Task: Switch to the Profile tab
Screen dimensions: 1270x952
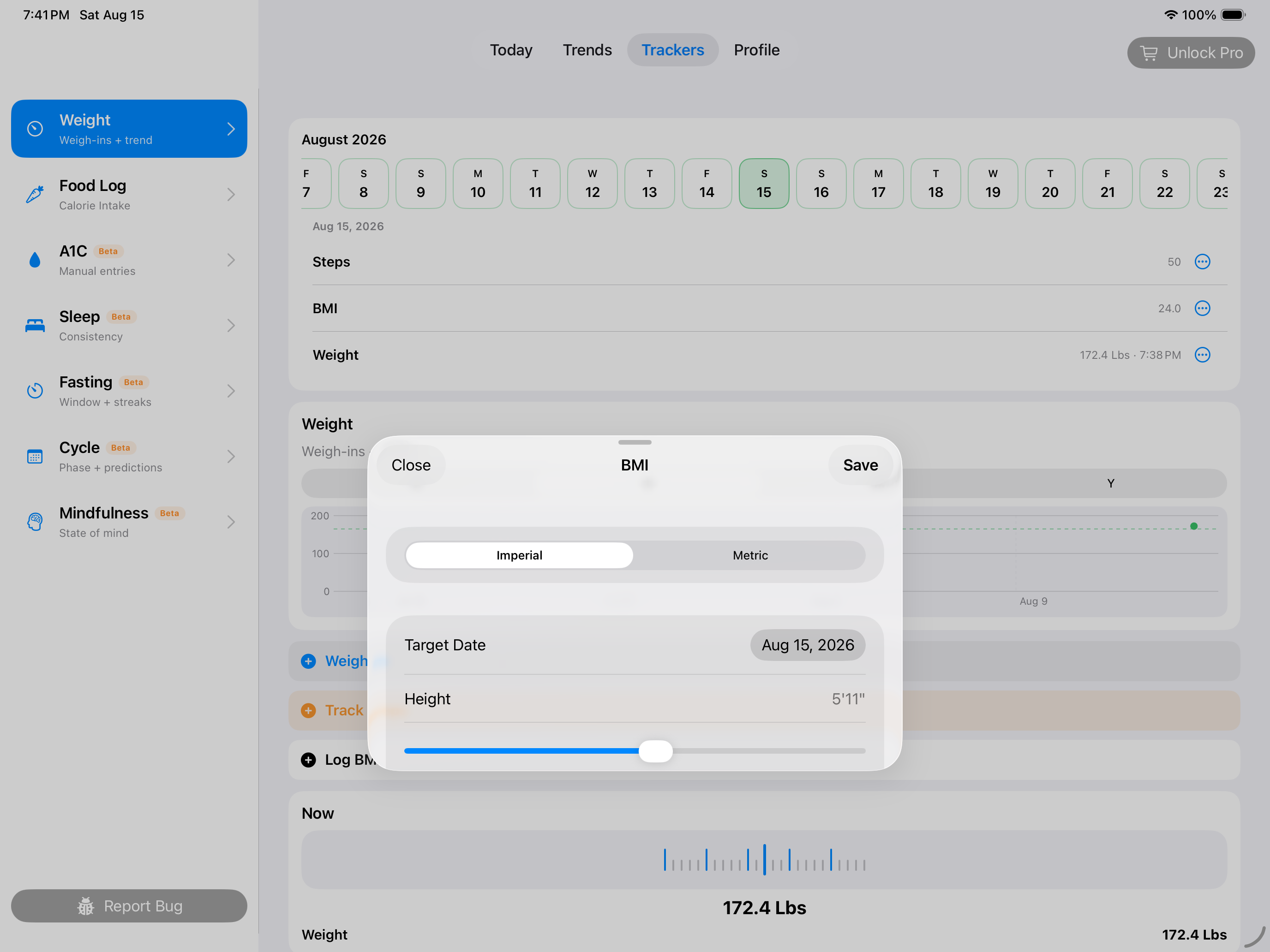Action: [x=756, y=50]
